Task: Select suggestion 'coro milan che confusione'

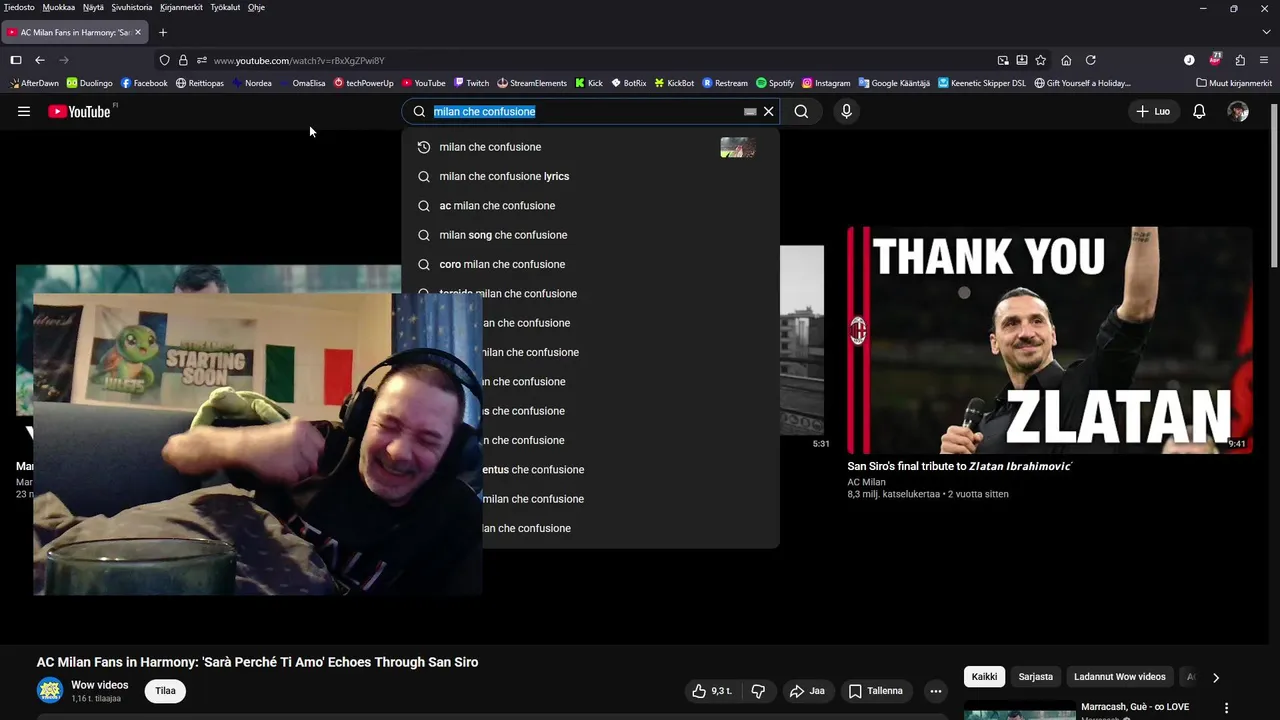Action: click(x=590, y=264)
